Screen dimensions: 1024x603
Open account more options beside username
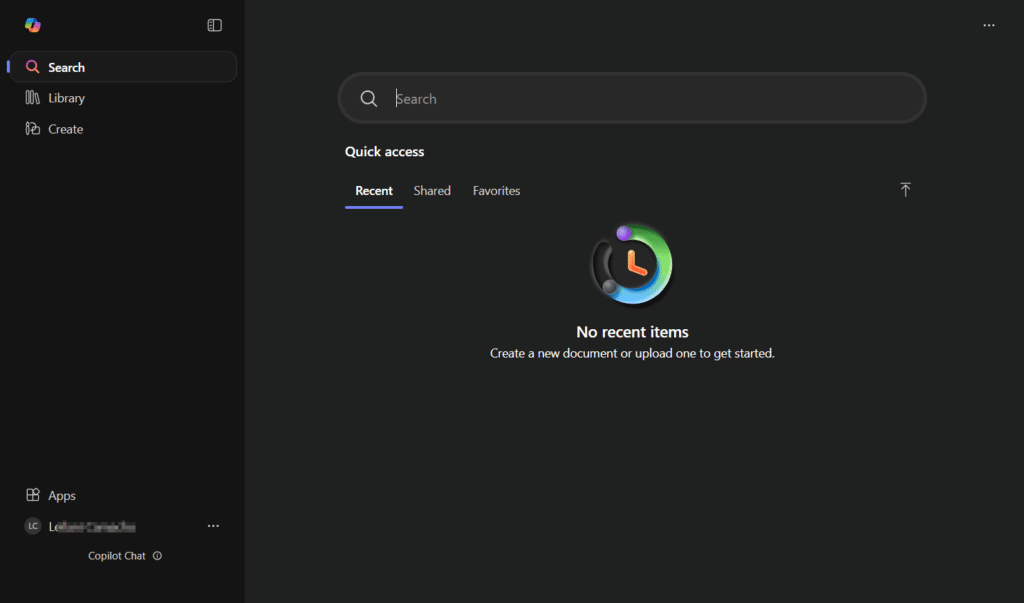click(213, 526)
